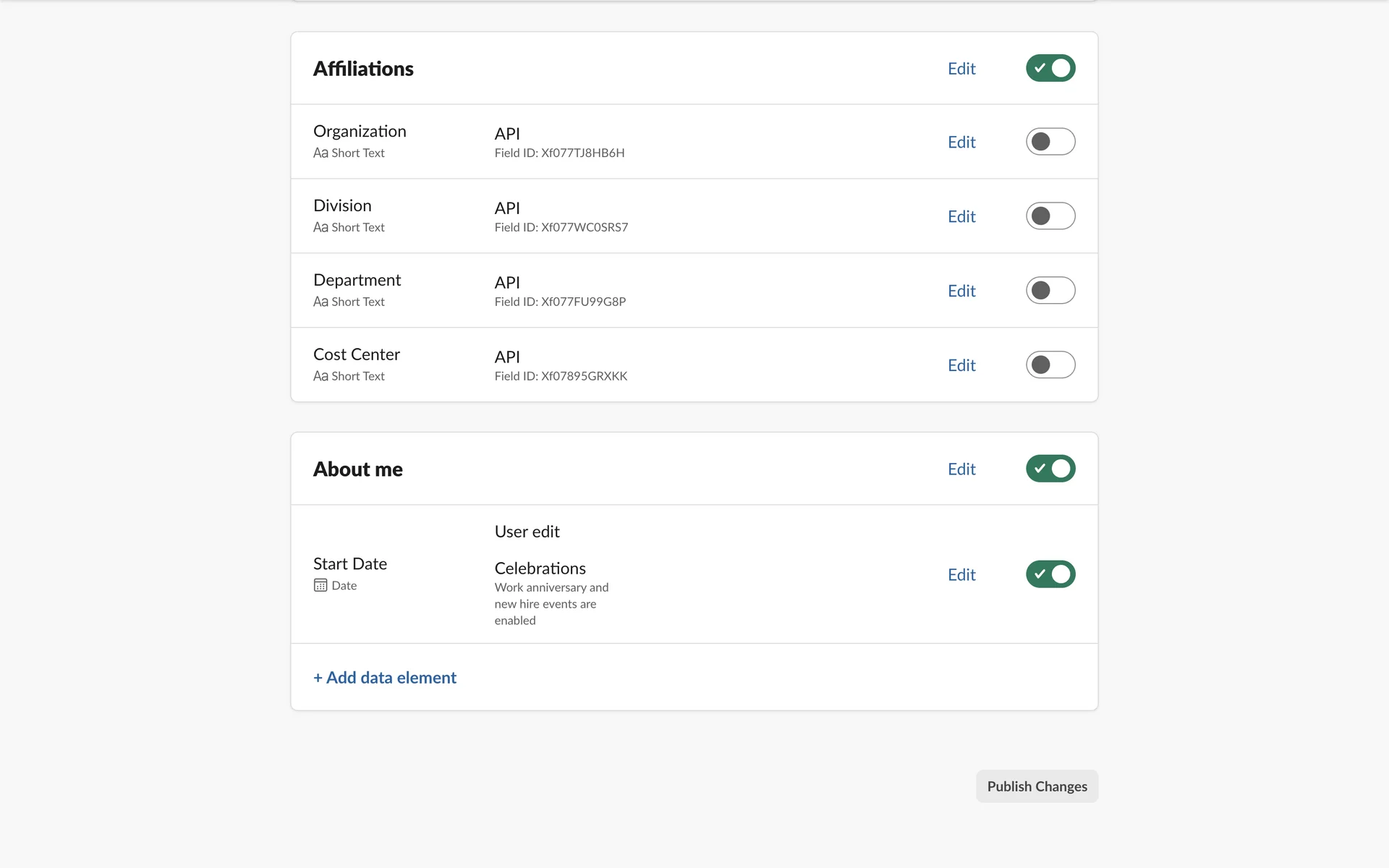Image resolution: width=1389 pixels, height=868 pixels.
Task: Edit the Start Date field
Action: 961,575
